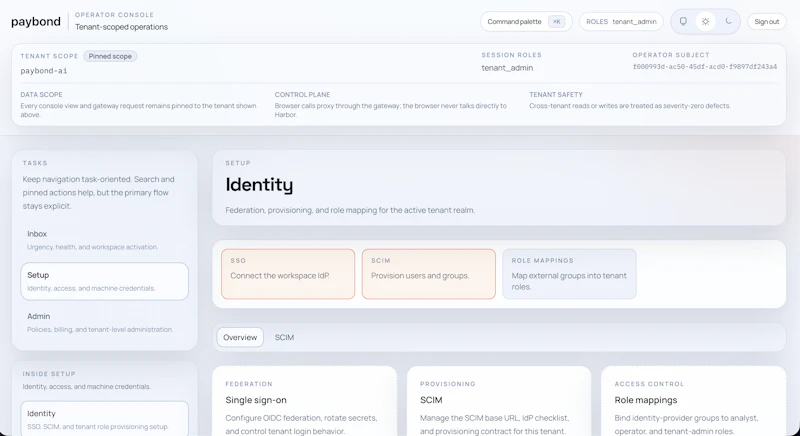
Task: Open the Role mappings access control card
Action: (x=693, y=401)
